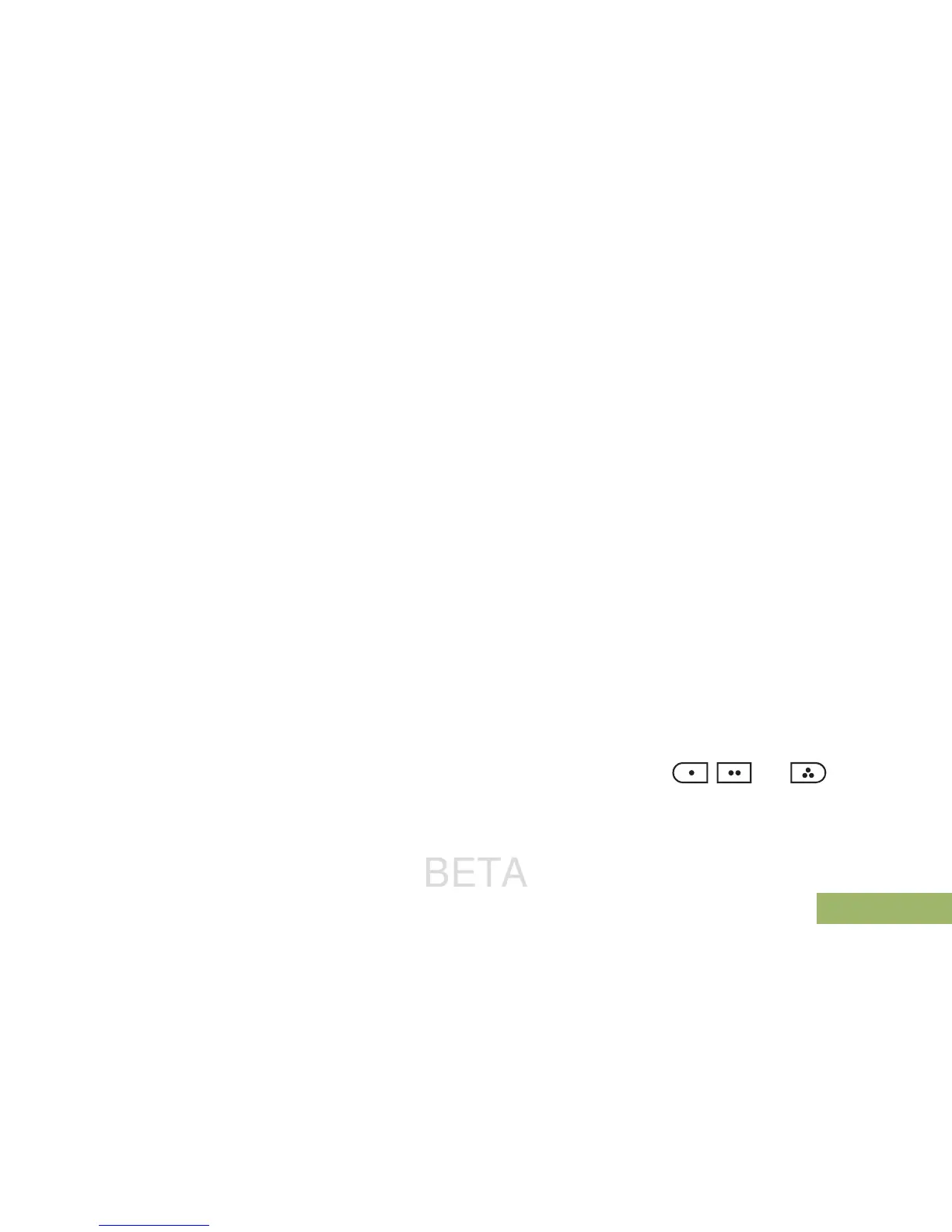Click the gray BETA watermark text
Image resolution: width=952 pixels, height=1232 pixels.
tap(476, 873)
